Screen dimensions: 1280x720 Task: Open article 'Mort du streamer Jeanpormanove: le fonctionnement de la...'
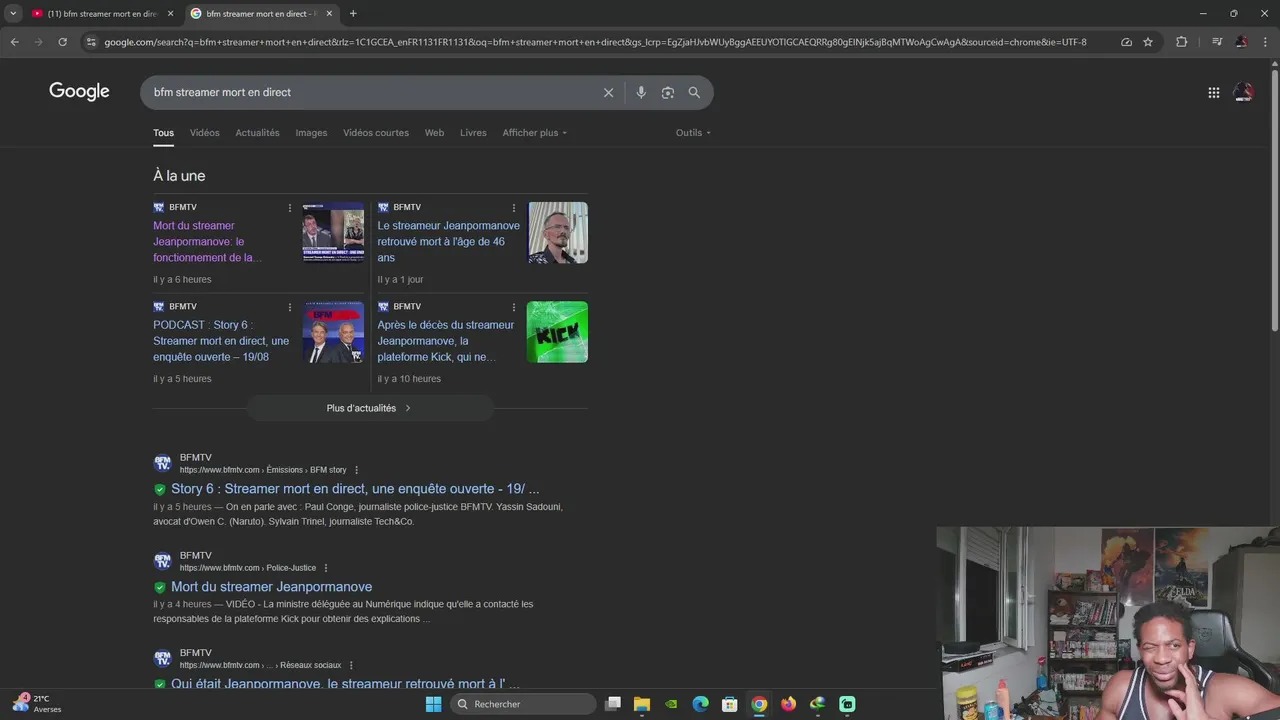pos(207,242)
